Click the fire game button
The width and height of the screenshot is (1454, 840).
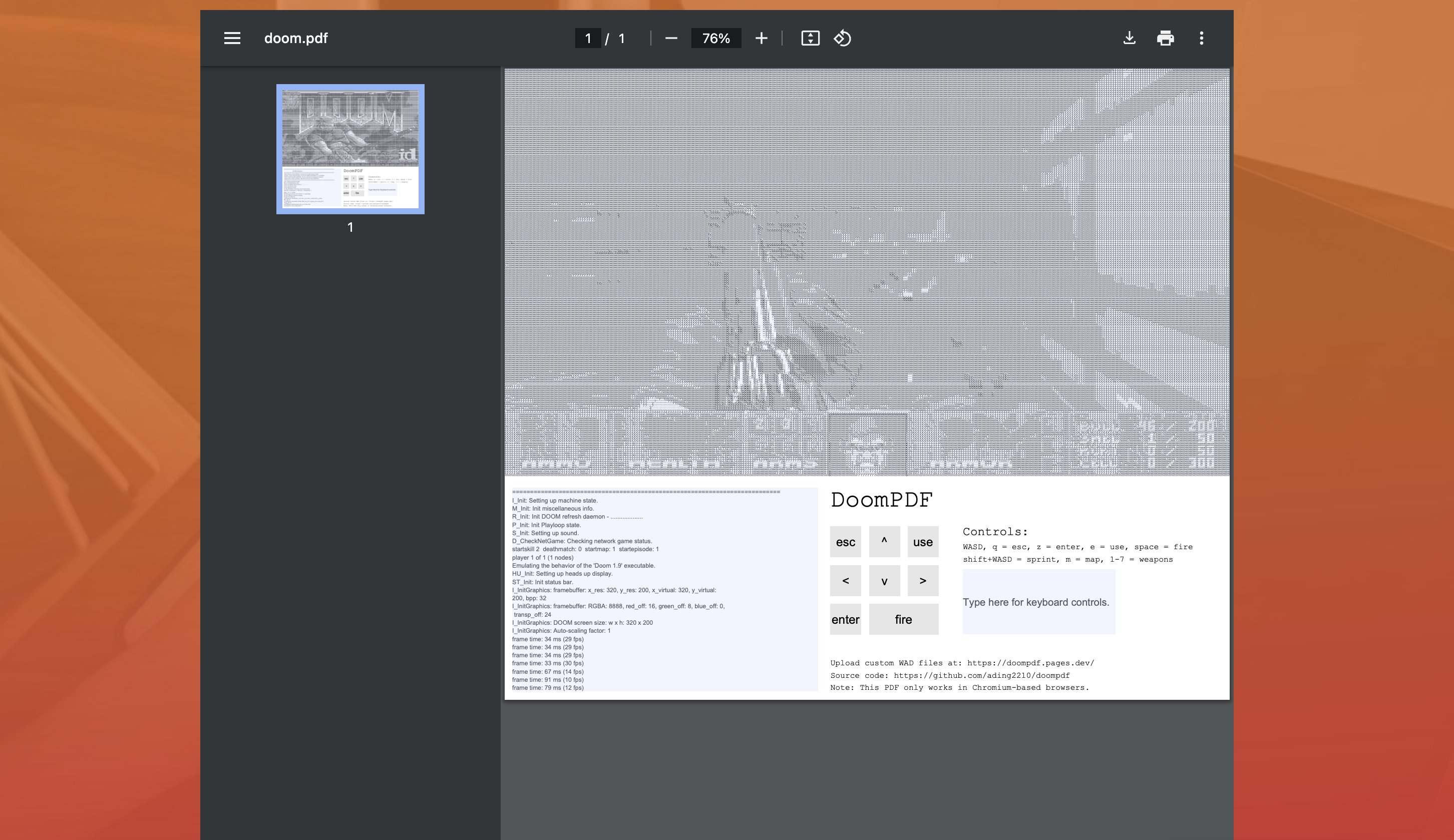coord(904,619)
